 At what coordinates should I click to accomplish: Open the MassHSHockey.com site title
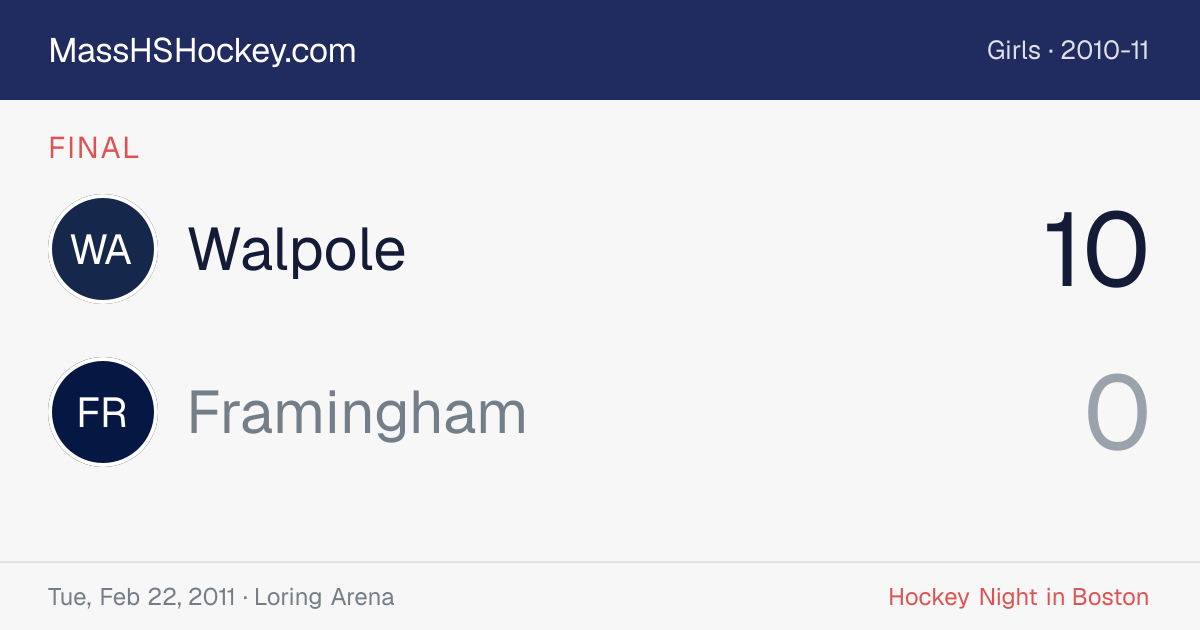pos(202,51)
